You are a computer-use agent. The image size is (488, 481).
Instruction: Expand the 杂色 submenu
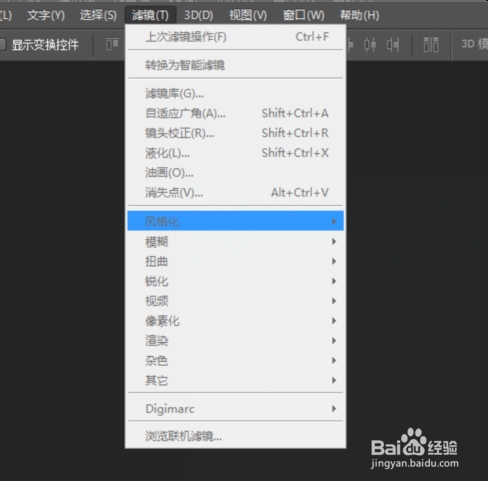235,360
